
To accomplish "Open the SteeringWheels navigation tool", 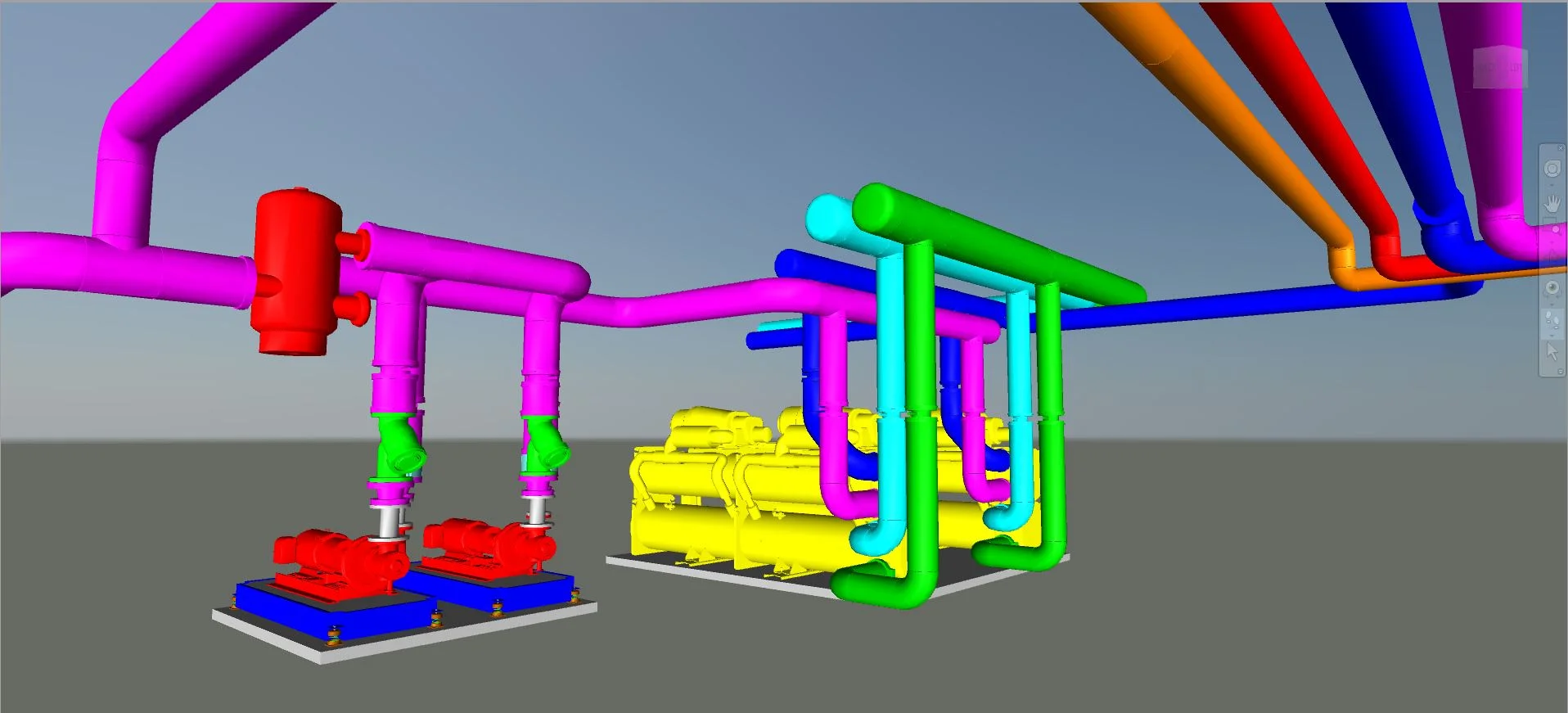I will [1552, 169].
